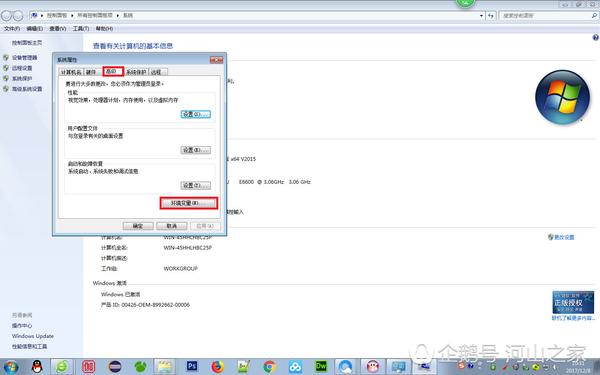This screenshot has height=375, width=600.
Task: Click 设置 button in 启动和故障恢复 section
Action: point(196,185)
